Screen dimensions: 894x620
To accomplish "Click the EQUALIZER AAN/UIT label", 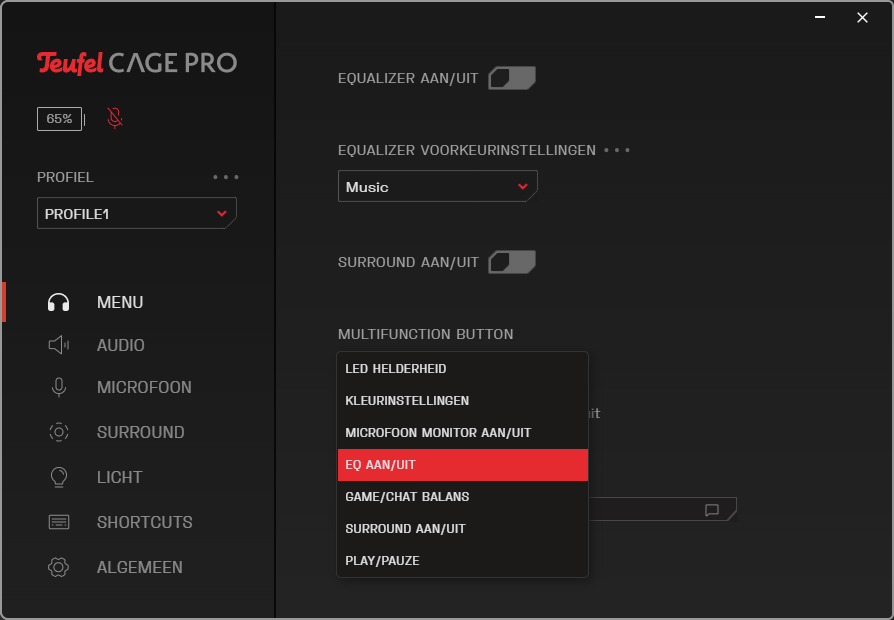I will pos(408,78).
